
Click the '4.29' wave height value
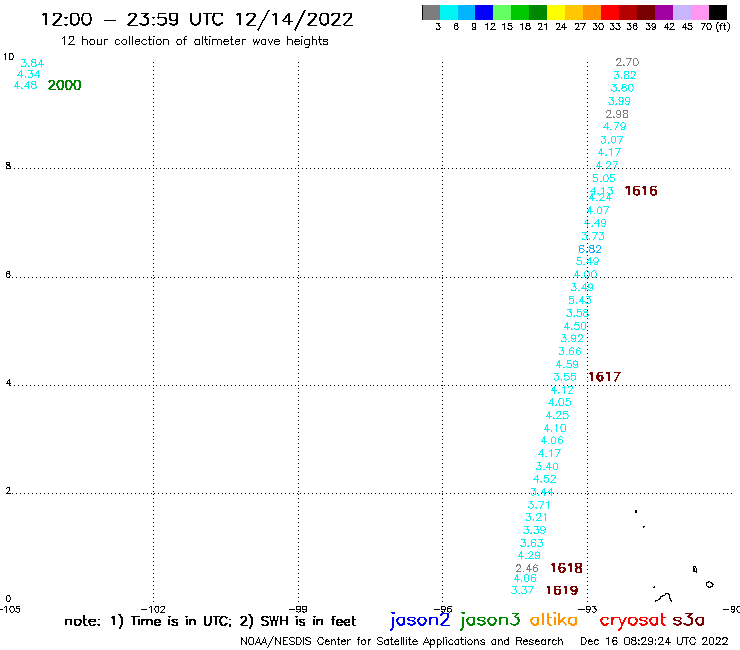(529, 555)
